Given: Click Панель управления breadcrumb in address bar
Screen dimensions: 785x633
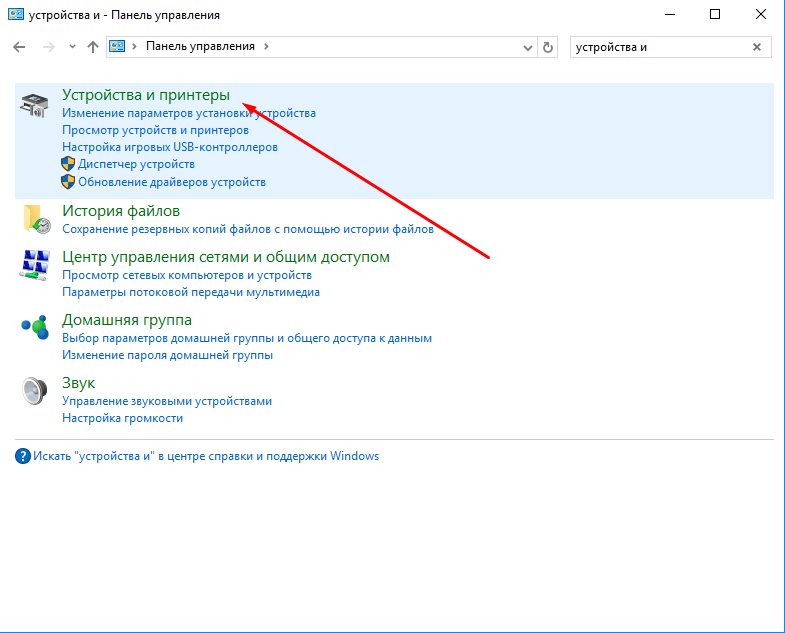Looking at the screenshot, I should point(200,46).
